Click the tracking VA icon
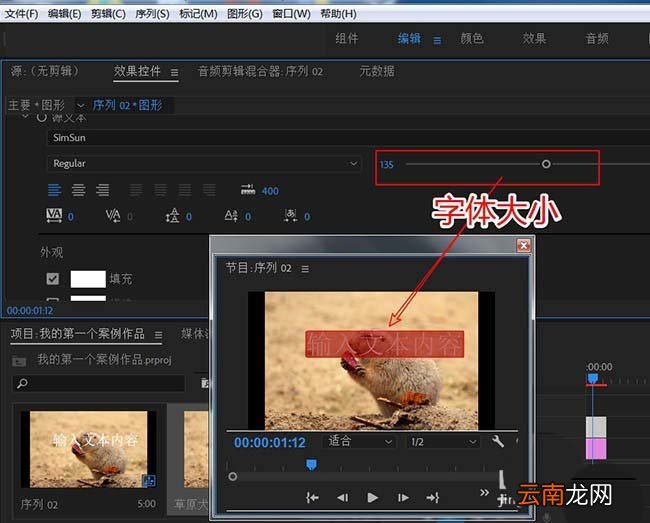This screenshot has width=650, height=523. point(54,215)
